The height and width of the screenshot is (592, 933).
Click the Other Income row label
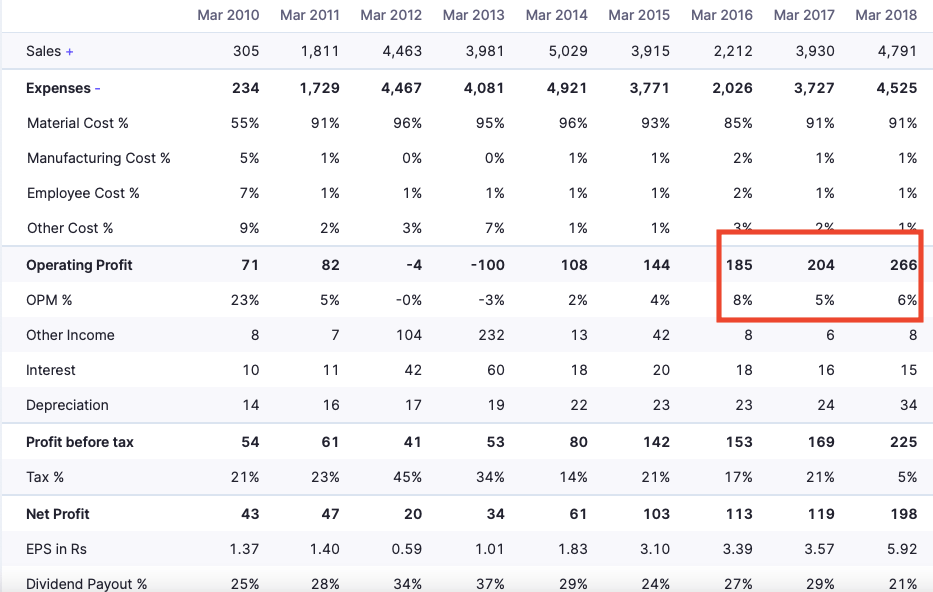tap(70, 335)
